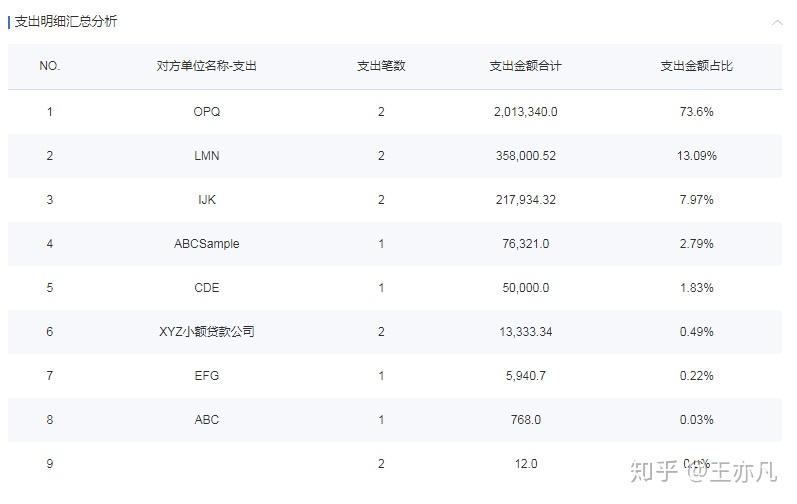
Task: Click the 支出金额占比 column header
Action: click(x=696, y=66)
